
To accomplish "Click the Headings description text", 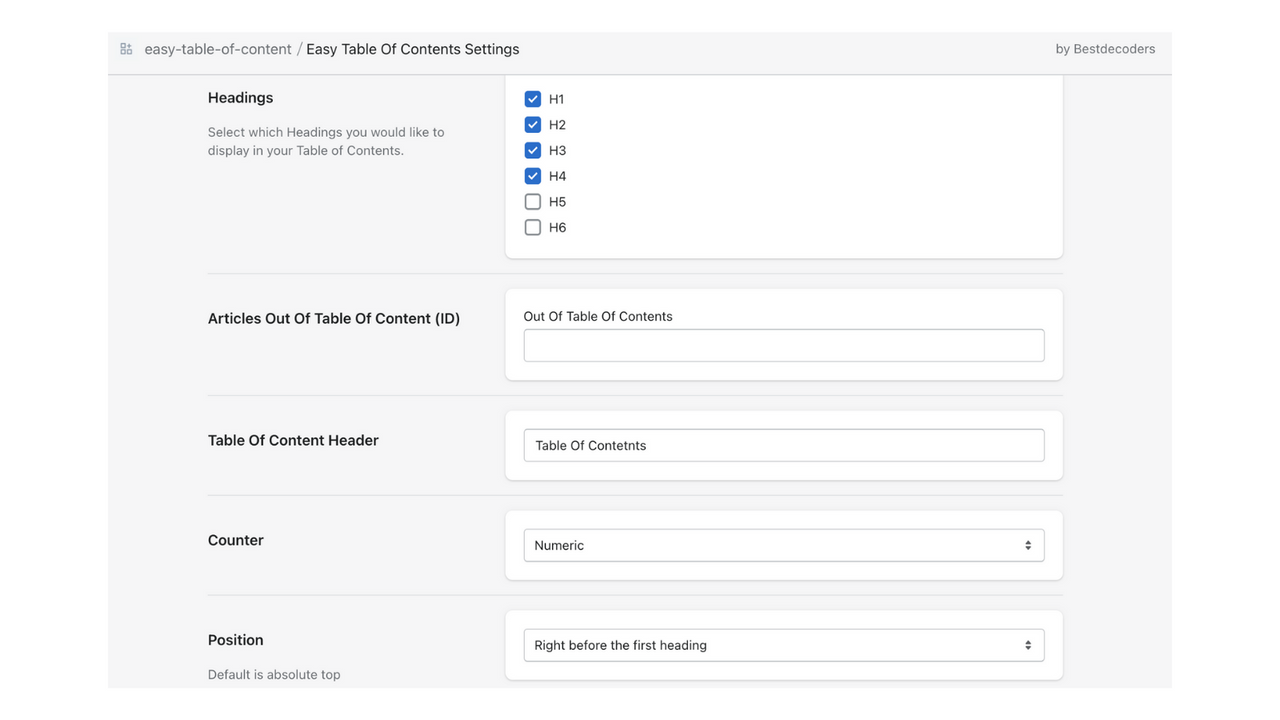I will tap(326, 141).
